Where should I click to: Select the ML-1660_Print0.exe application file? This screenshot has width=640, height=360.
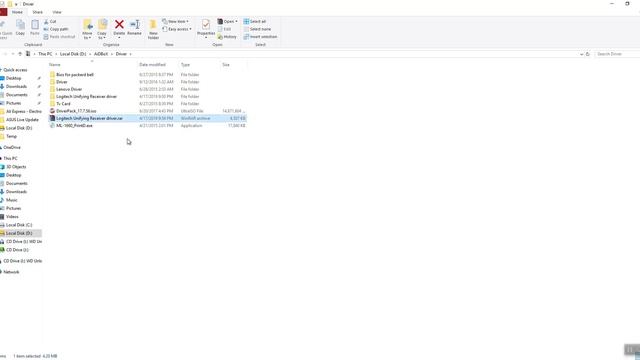pyautogui.click(x=74, y=126)
